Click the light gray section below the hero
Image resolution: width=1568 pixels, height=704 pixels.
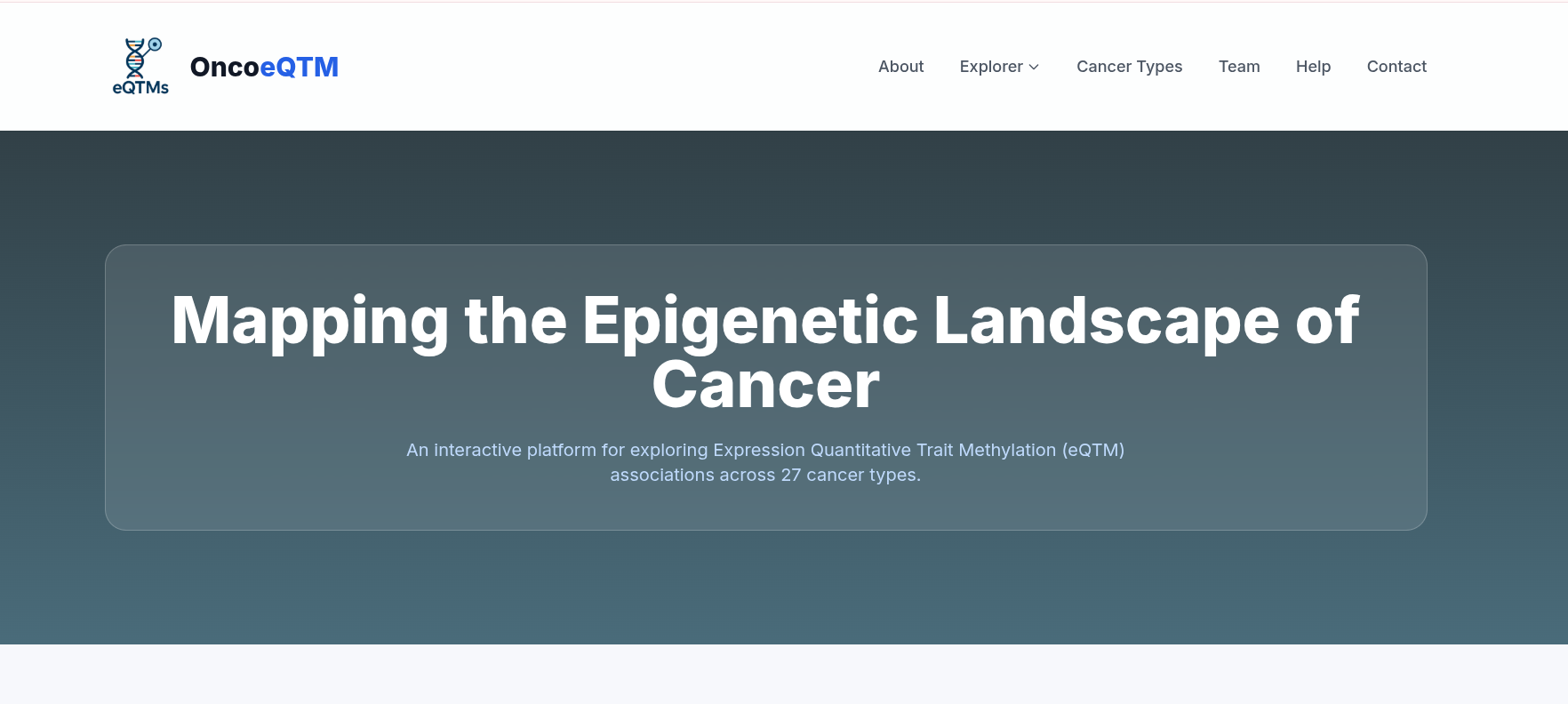point(764,674)
